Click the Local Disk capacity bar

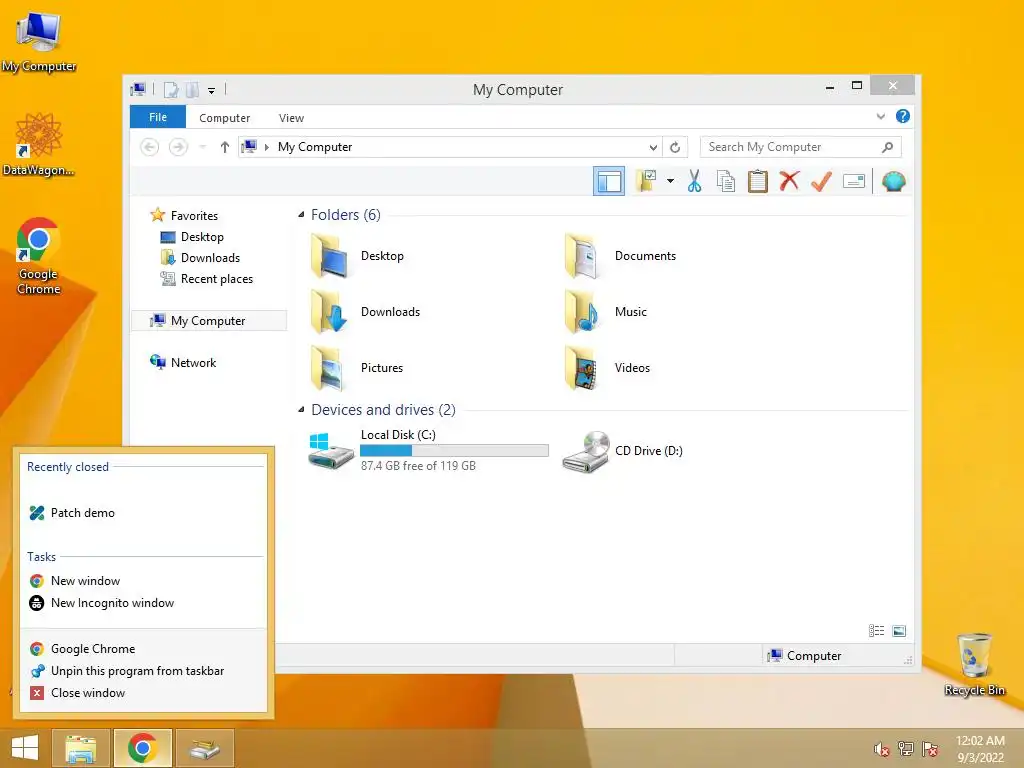point(454,451)
